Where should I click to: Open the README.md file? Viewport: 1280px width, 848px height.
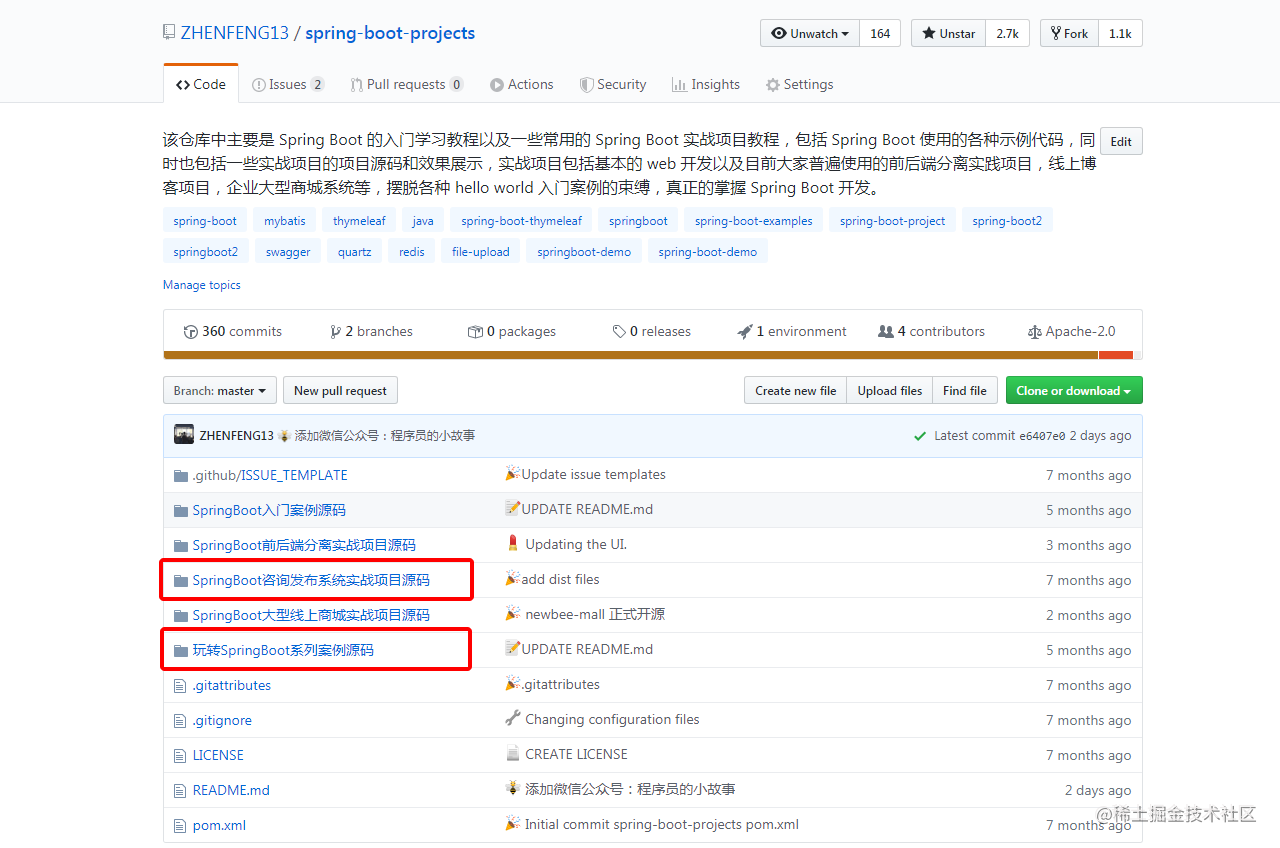coord(231,790)
